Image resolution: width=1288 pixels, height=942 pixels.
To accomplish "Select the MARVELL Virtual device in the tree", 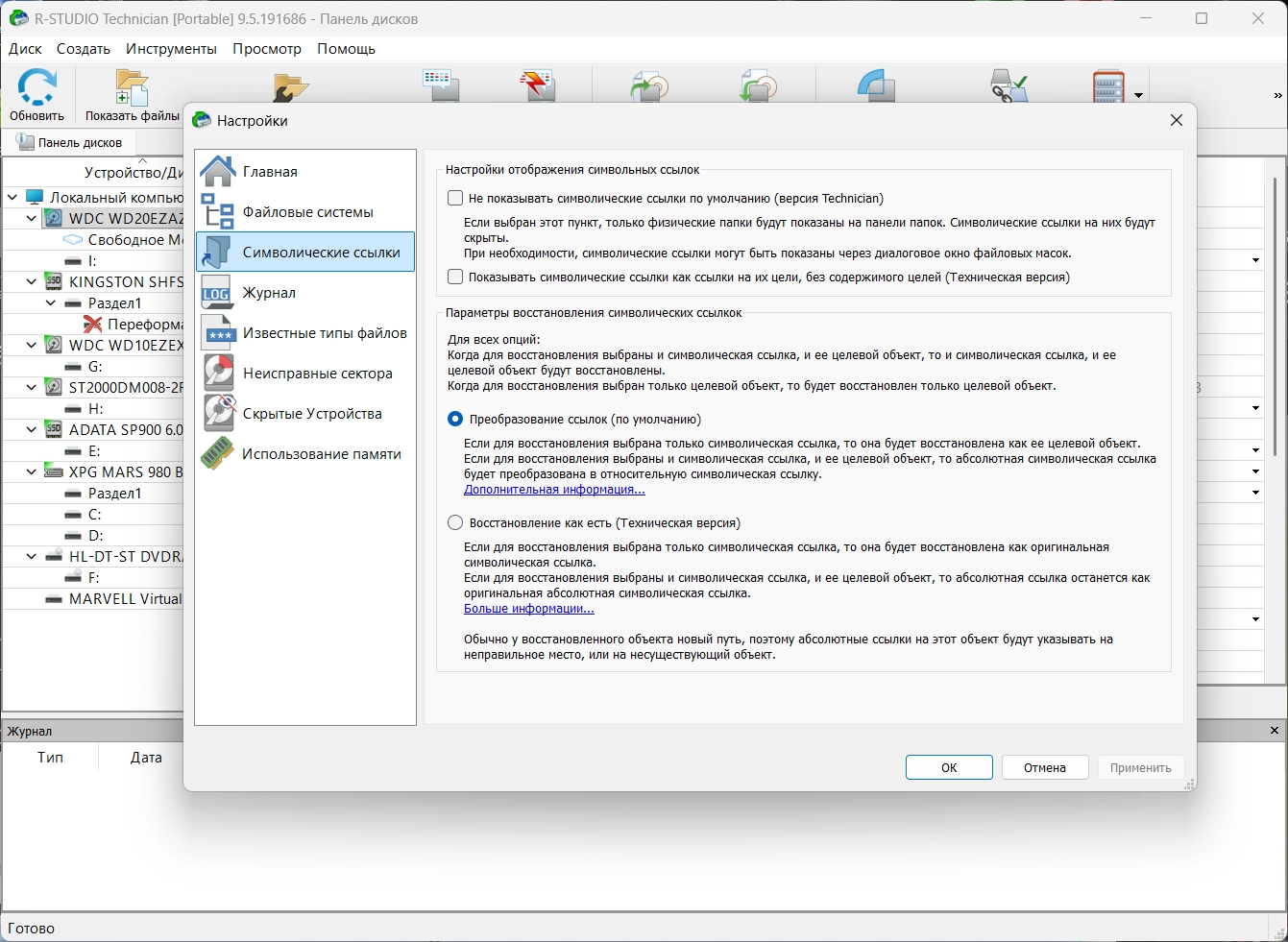I will (x=125, y=598).
